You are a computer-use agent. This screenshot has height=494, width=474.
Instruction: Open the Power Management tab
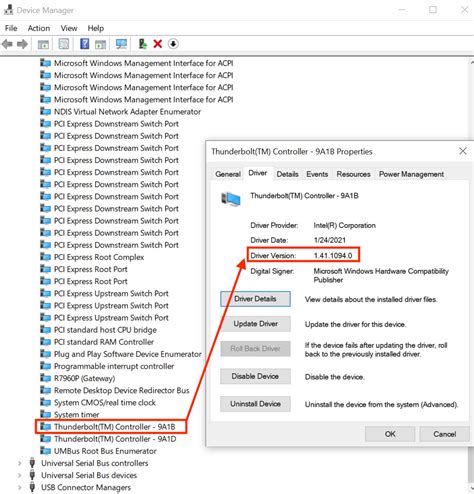(x=411, y=174)
